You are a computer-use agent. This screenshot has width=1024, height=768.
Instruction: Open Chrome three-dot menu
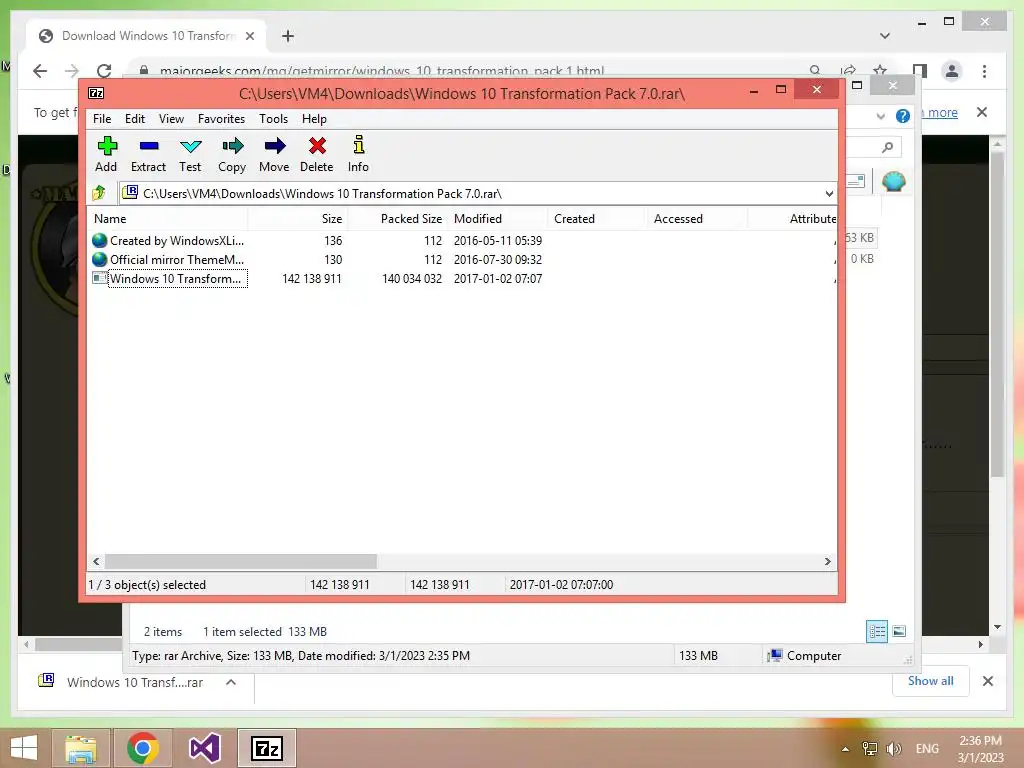tap(984, 71)
